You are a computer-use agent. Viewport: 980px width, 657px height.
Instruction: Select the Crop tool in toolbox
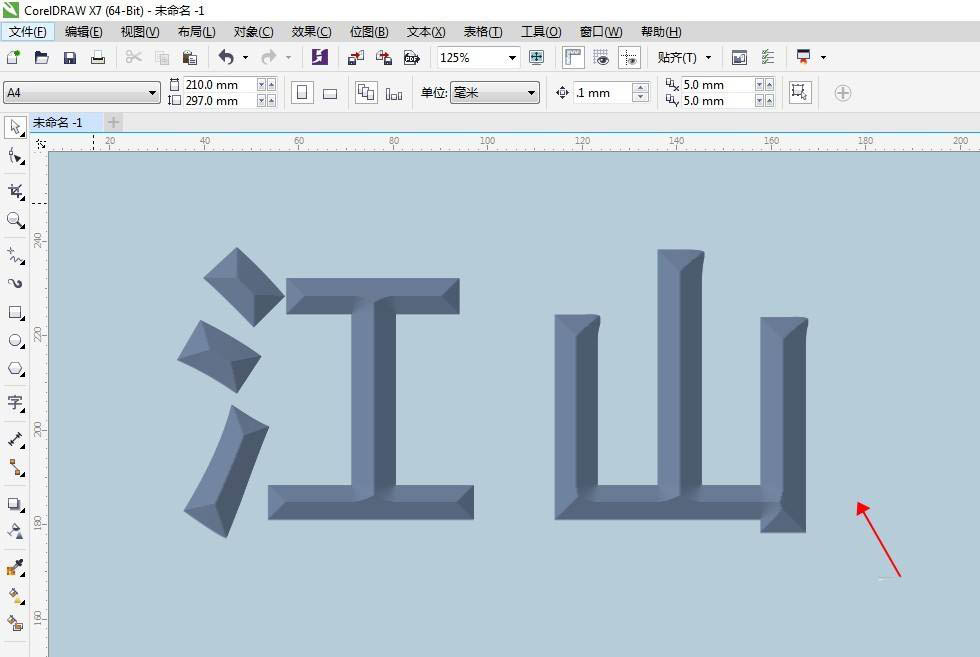tap(15, 190)
